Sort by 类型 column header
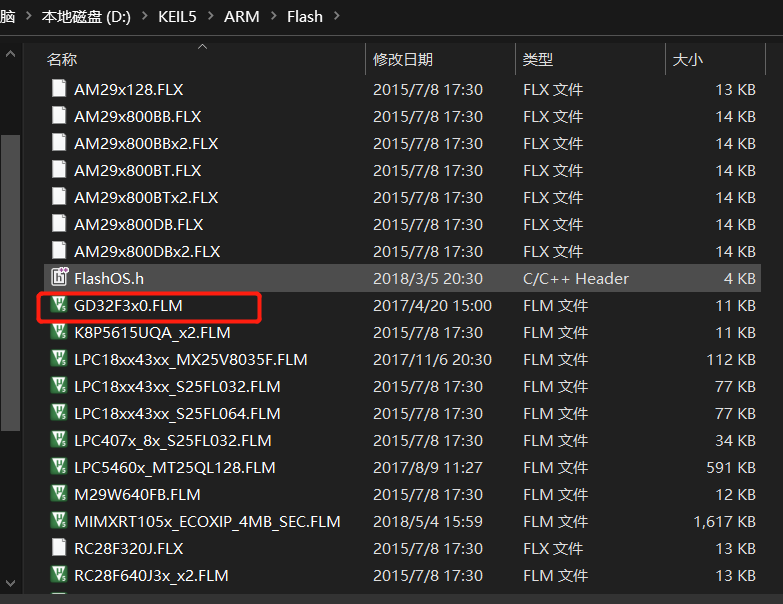The height and width of the screenshot is (604, 783). tap(538, 59)
